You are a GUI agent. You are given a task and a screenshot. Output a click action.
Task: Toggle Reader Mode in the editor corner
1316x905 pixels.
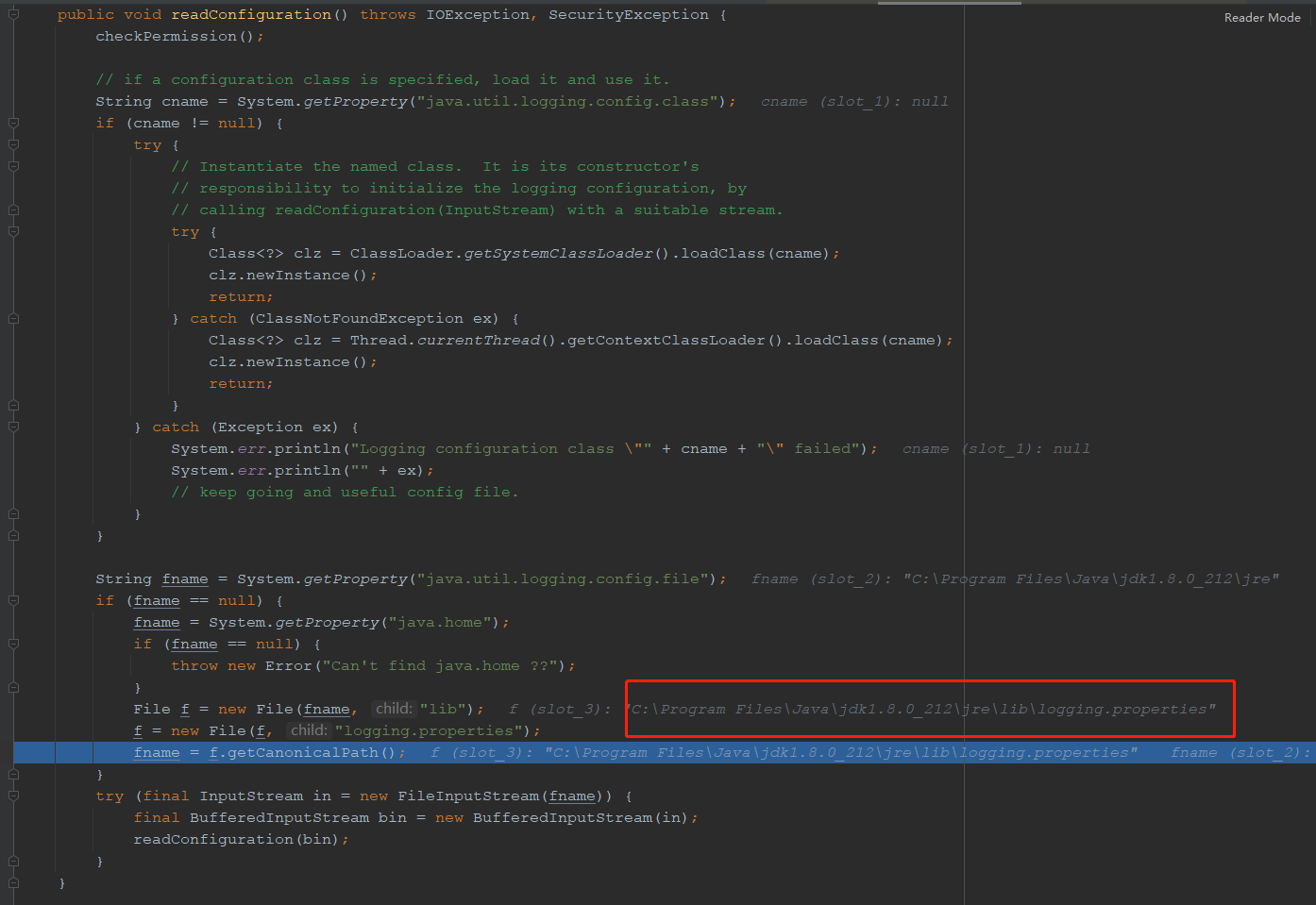coord(1262,18)
